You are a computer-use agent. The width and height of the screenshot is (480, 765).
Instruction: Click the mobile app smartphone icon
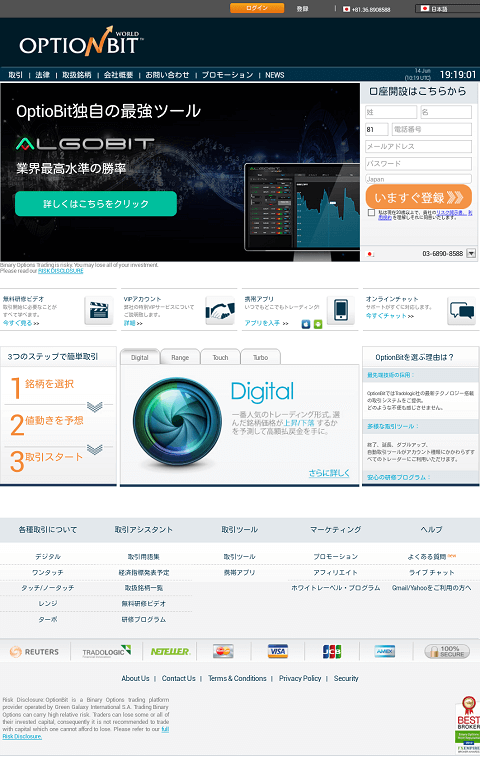tap(341, 310)
